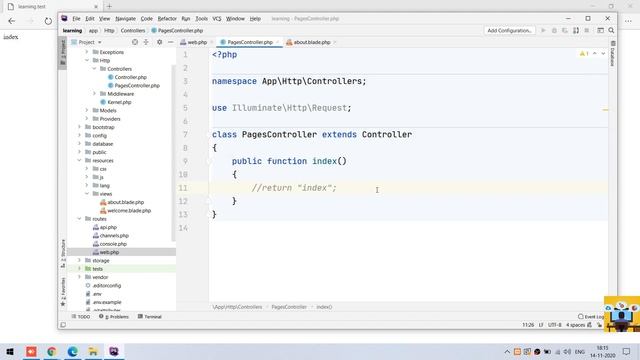640x360 pixels.
Task: Open the TODO tool window
Action: click(81, 317)
